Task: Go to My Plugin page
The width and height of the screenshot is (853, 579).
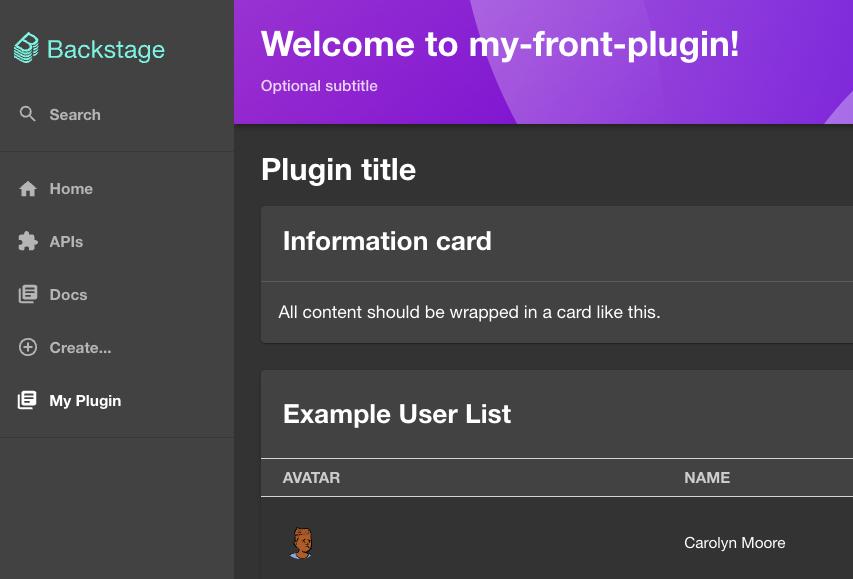Action: pos(85,401)
